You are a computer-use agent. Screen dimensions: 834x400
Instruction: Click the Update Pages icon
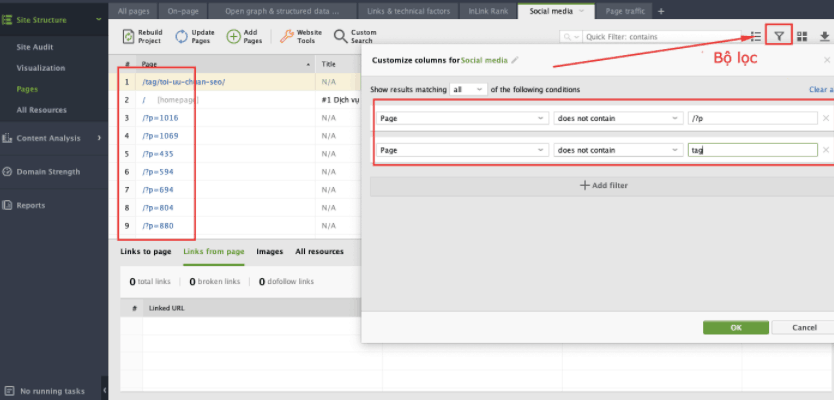tap(181, 36)
